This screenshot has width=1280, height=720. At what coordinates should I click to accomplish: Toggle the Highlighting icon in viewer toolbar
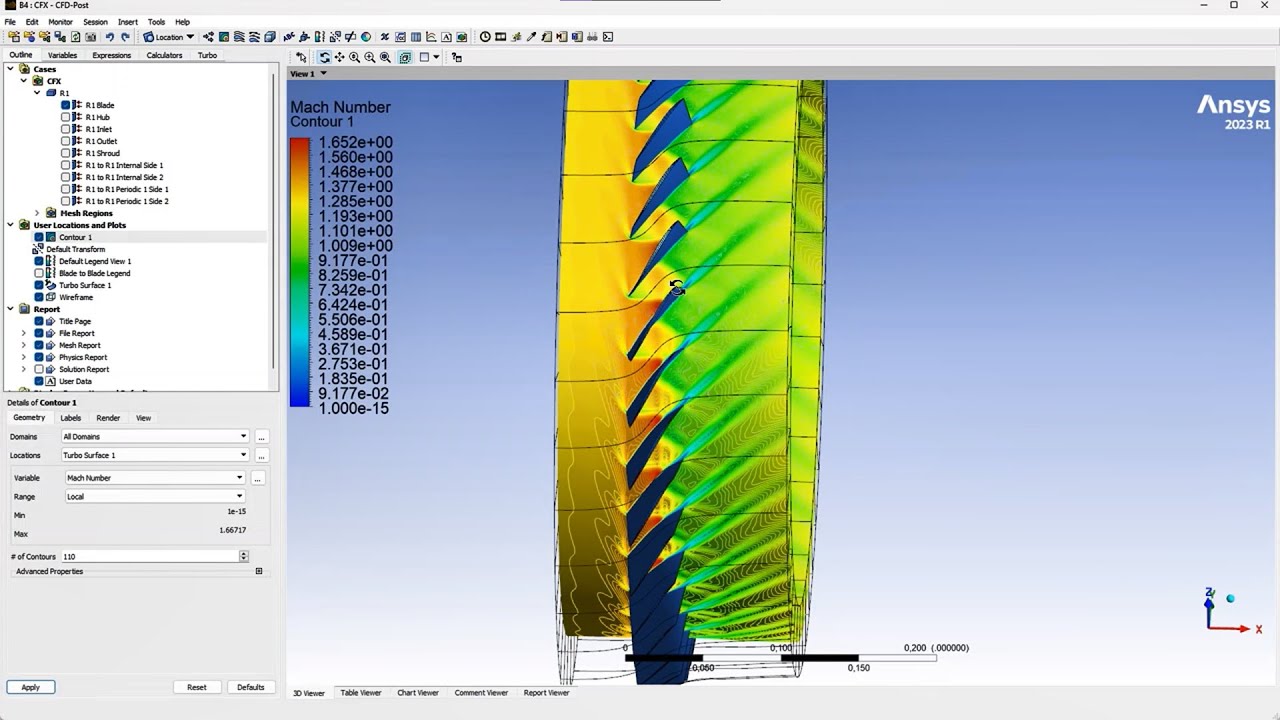click(405, 57)
